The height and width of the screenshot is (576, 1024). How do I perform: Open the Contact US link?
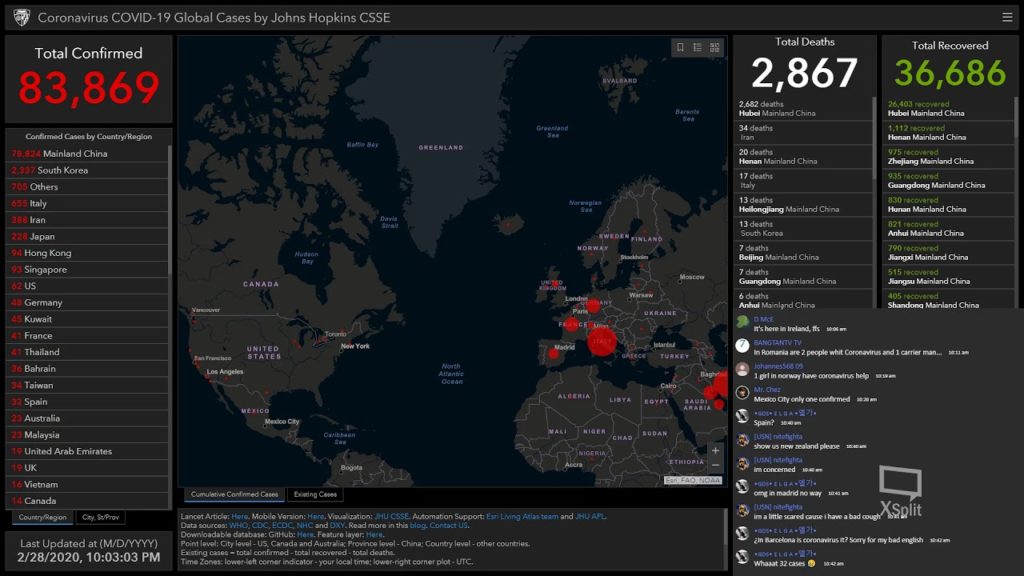click(449, 524)
